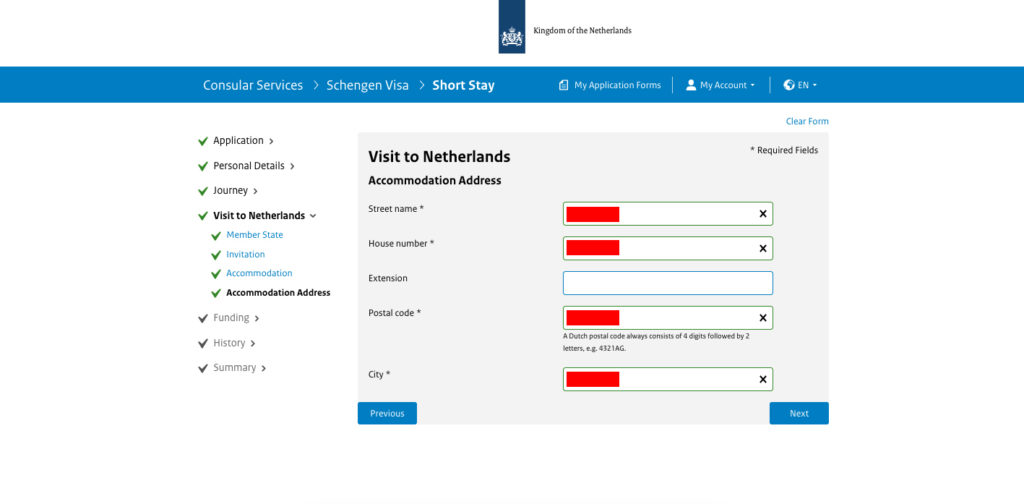Click the Kingdom of the Netherlands crest logo
The image size is (1024, 504).
point(511,27)
